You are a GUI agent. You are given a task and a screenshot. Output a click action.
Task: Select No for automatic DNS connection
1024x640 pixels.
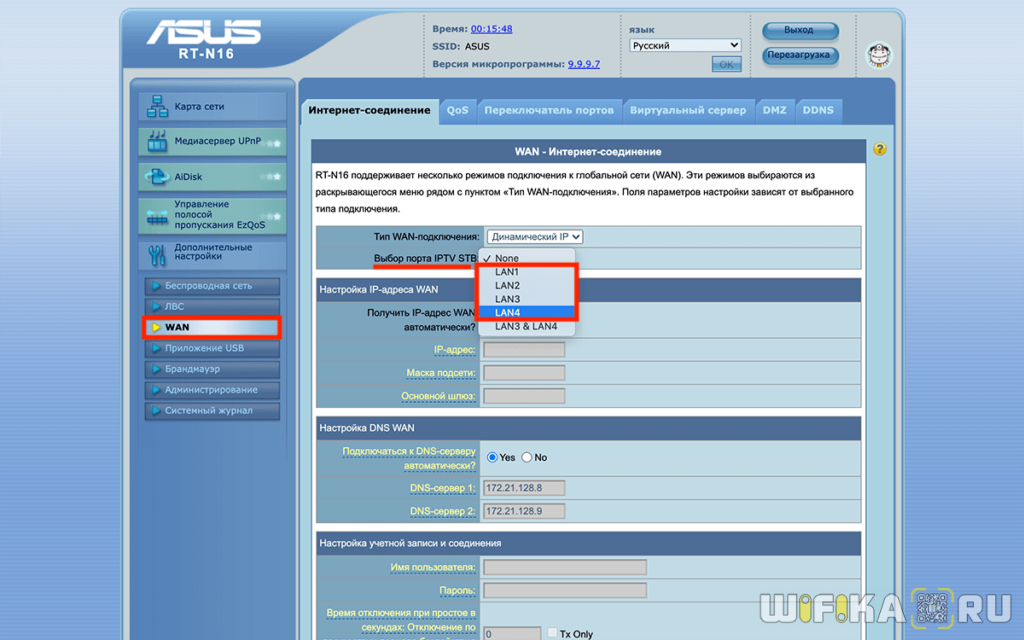pos(527,457)
